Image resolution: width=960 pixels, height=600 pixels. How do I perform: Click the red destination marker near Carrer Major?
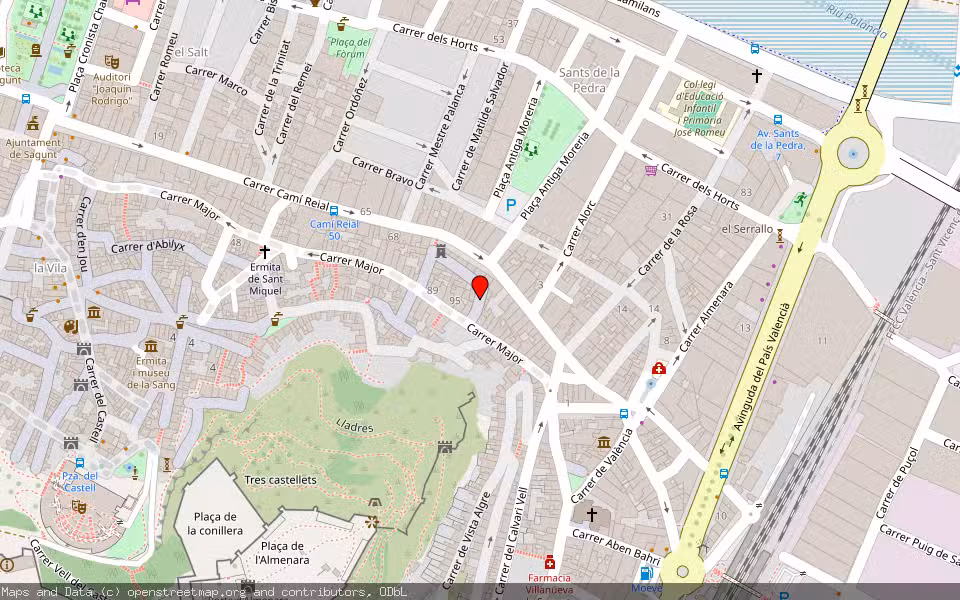coord(482,289)
